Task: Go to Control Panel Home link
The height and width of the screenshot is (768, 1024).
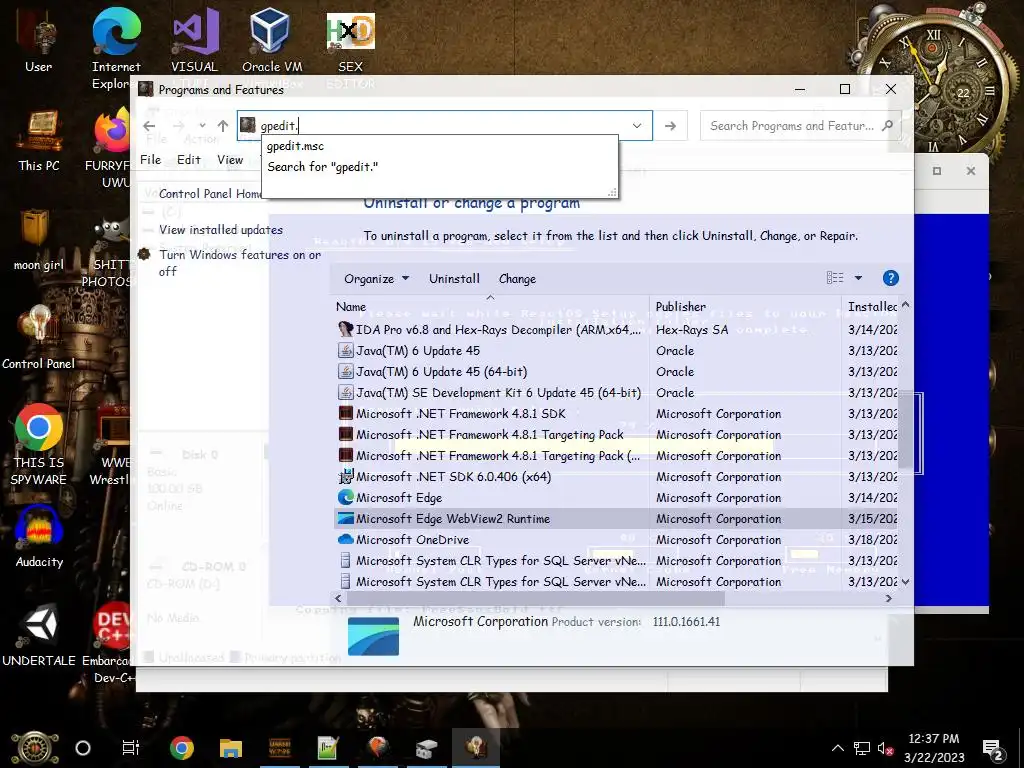Action: (x=210, y=194)
